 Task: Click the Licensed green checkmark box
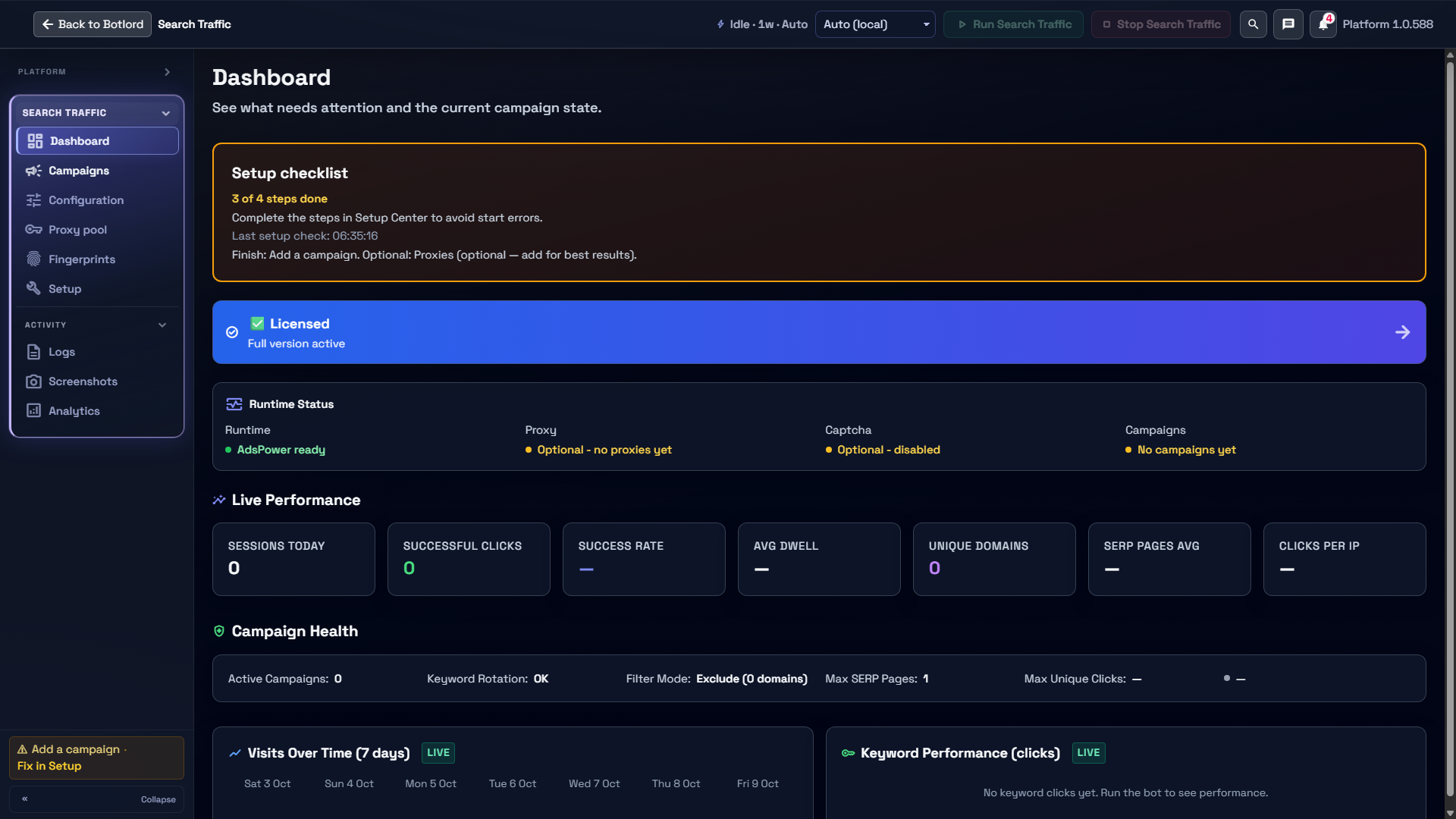point(258,324)
